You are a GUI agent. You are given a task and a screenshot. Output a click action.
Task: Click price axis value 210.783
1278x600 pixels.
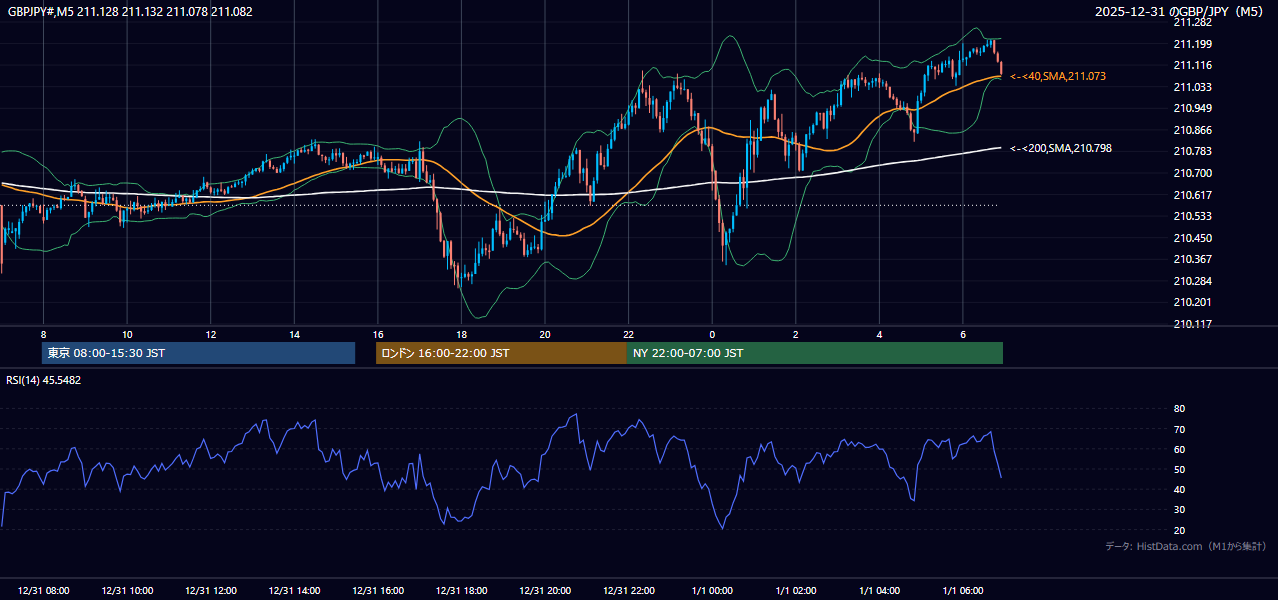(1192, 151)
